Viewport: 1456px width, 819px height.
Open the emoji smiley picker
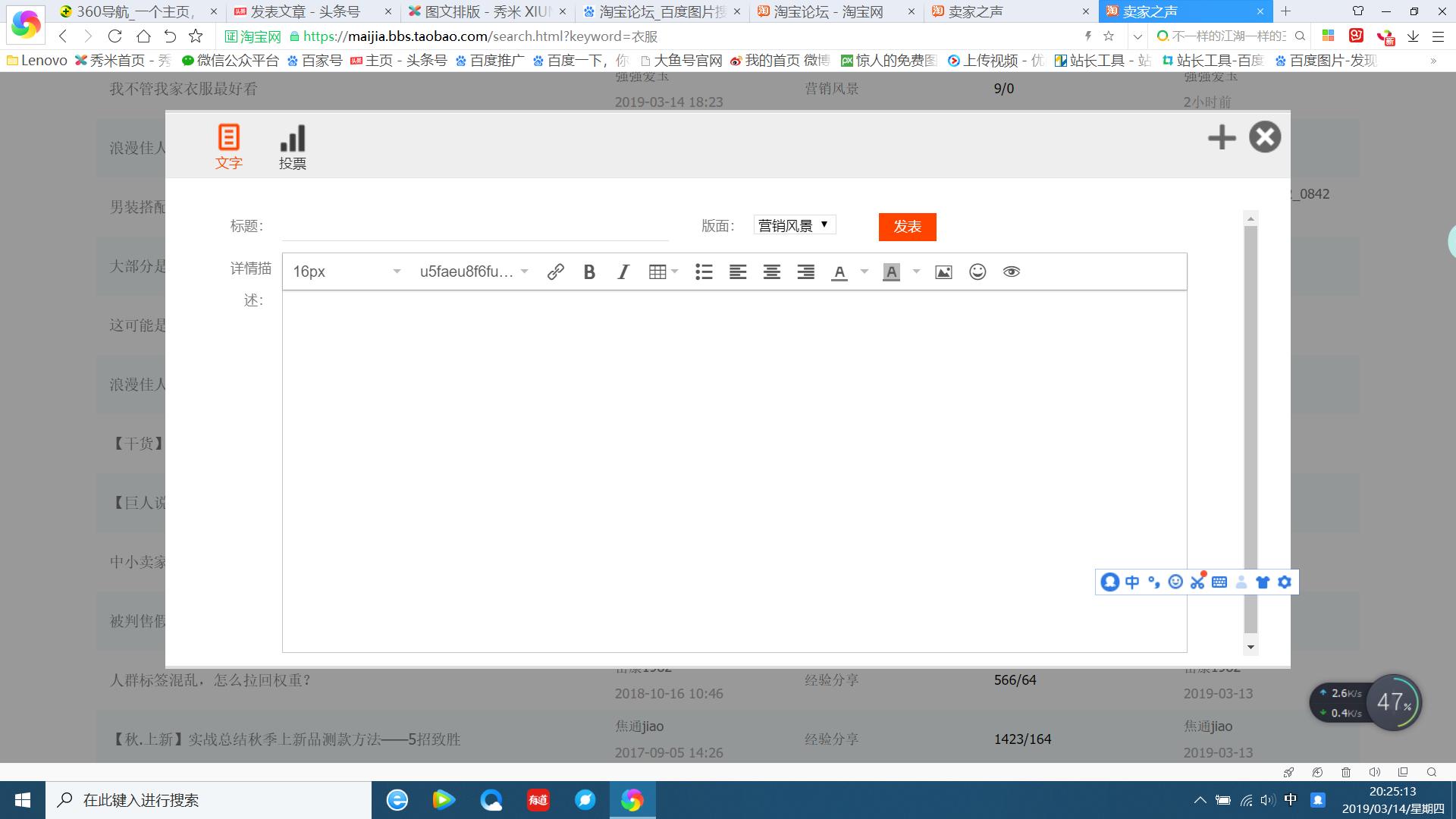point(977,271)
